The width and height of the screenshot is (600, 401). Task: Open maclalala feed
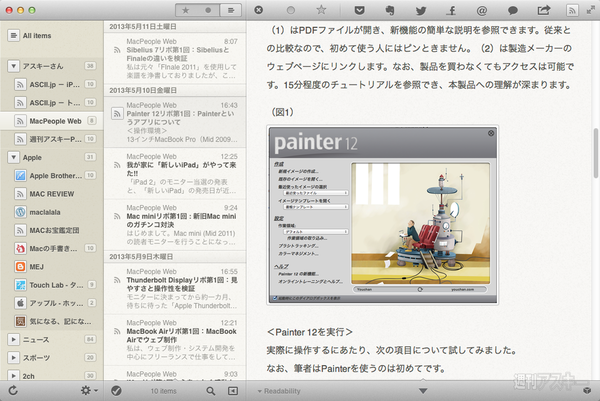coord(52,212)
